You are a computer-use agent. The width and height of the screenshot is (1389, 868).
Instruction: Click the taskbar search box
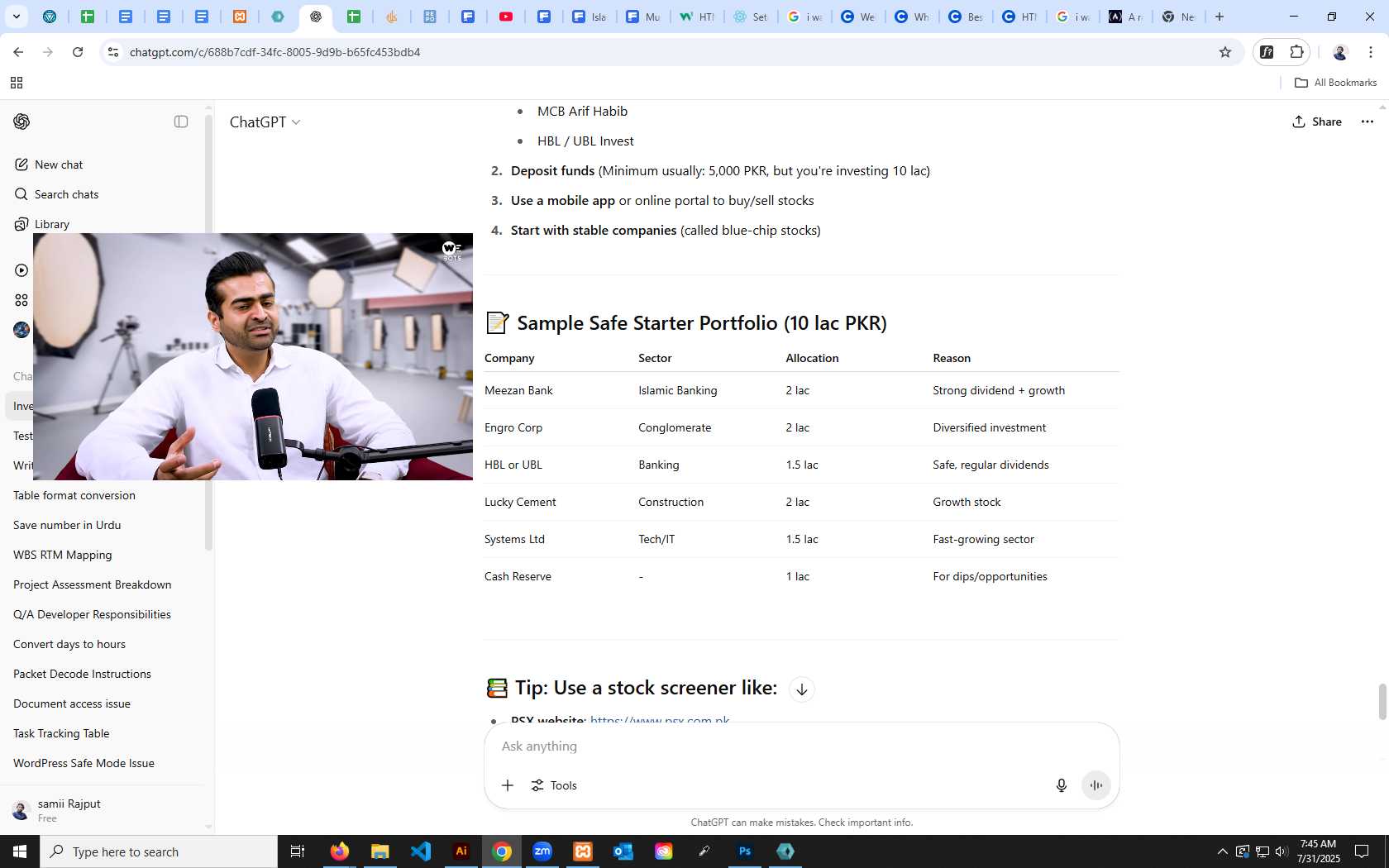tap(159, 851)
